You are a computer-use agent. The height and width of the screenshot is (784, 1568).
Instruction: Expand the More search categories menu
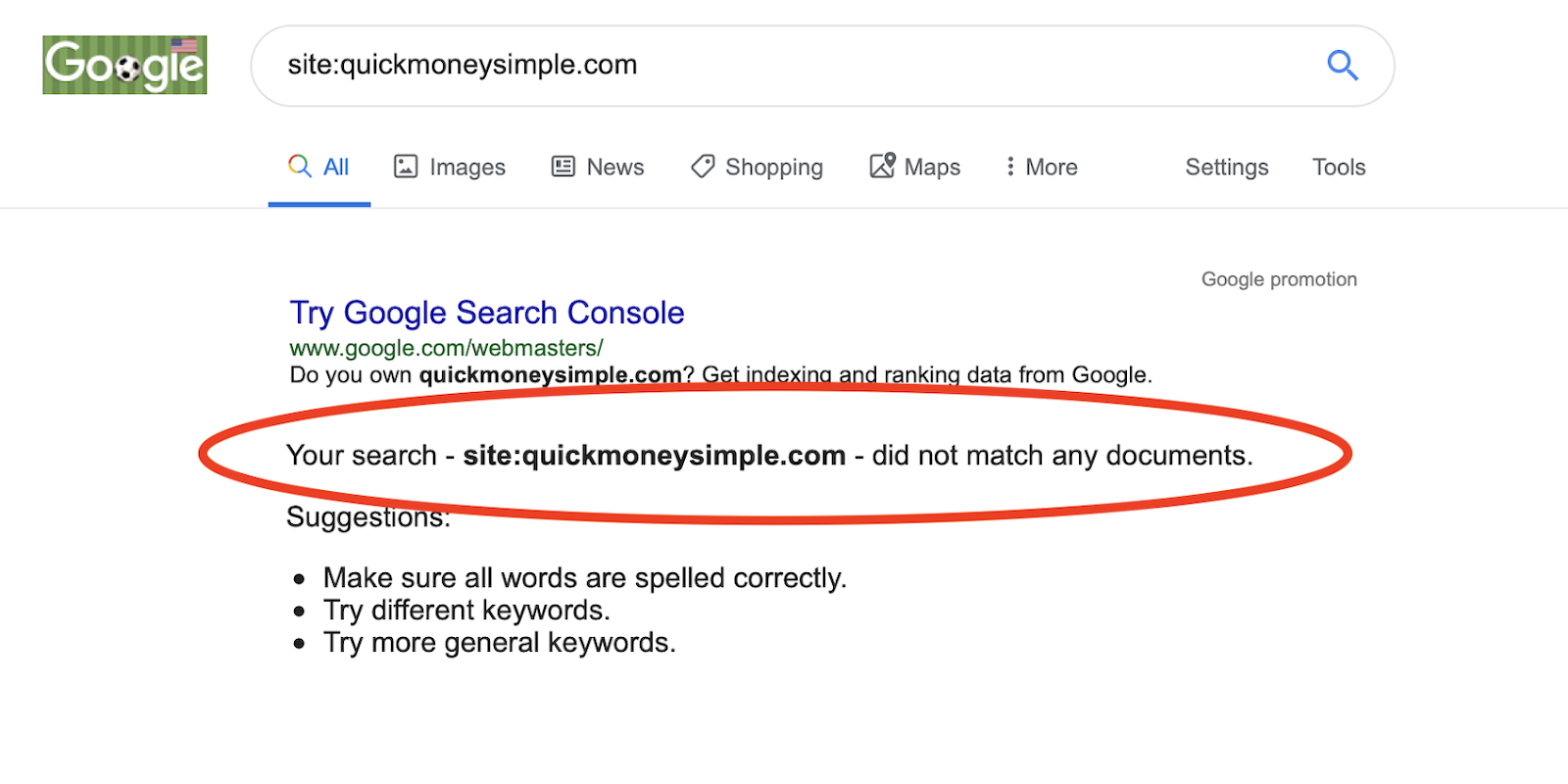[x=1042, y=168]
